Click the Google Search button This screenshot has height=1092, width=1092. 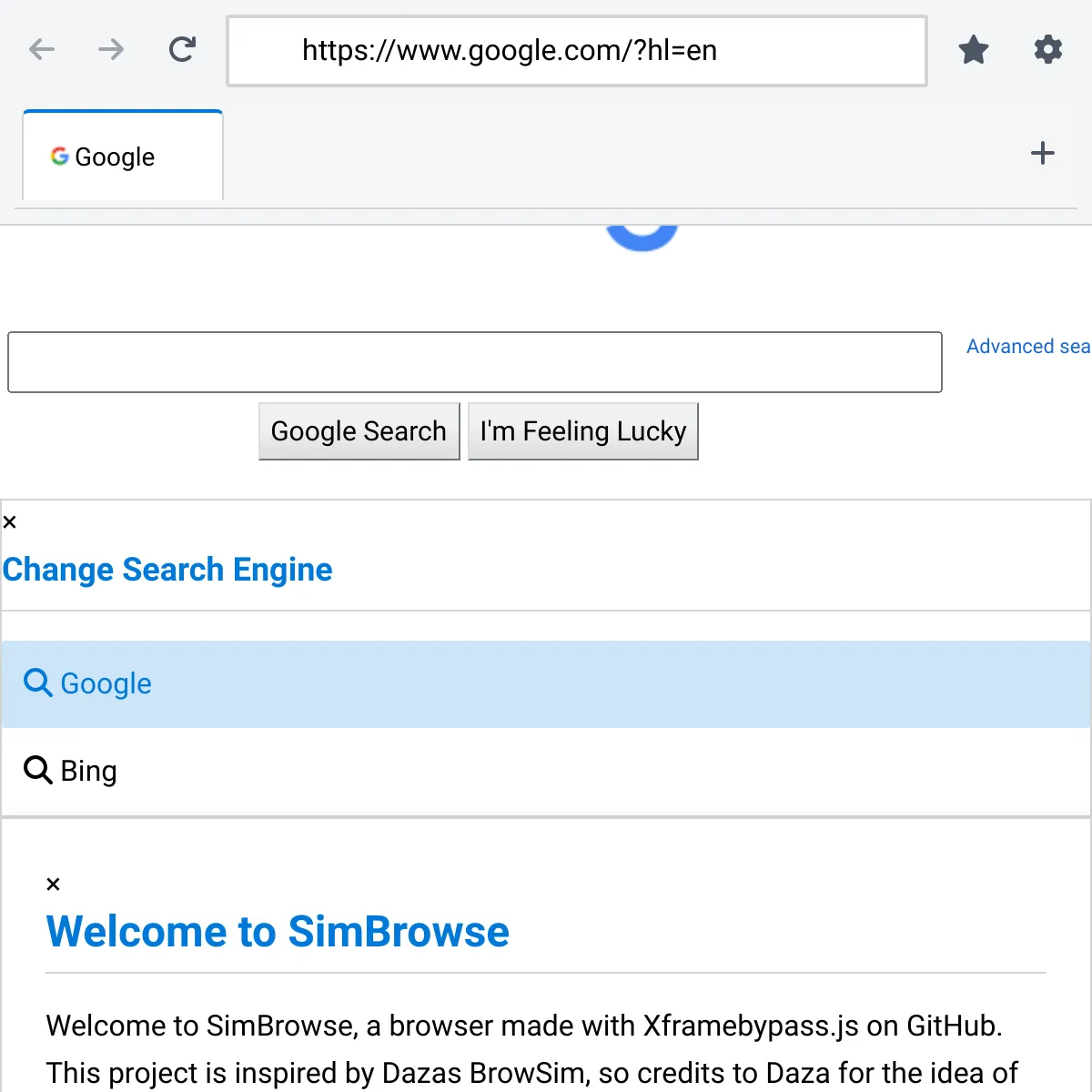pyautogui.click(x=359, y=431)
